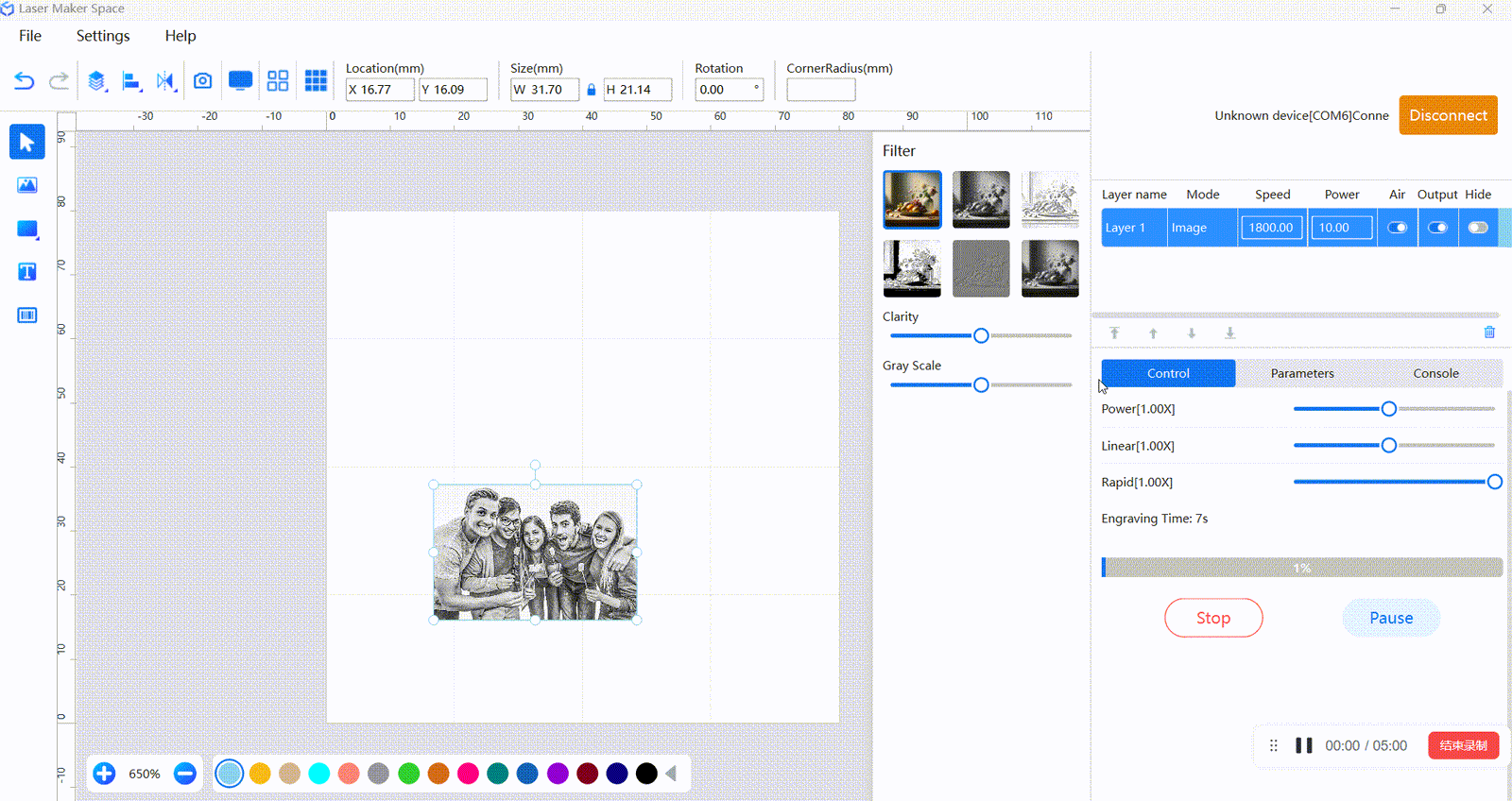Select the barcode tool
The width and height of the screenshot is (1512, 801).
[26, 315]
